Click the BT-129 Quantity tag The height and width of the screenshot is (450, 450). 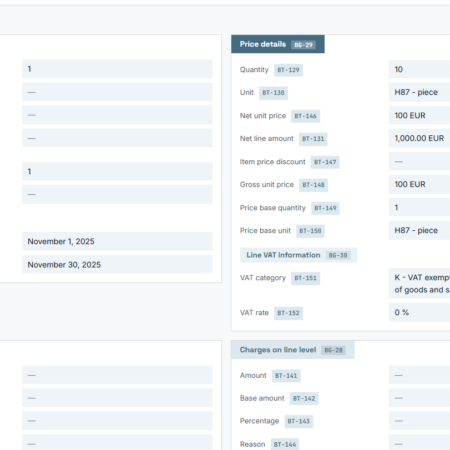coord(288,70)
